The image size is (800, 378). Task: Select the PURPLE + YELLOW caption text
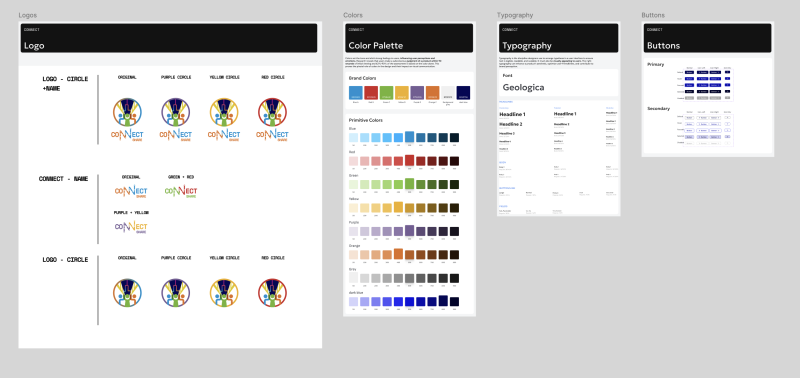[x=131, y=212]
